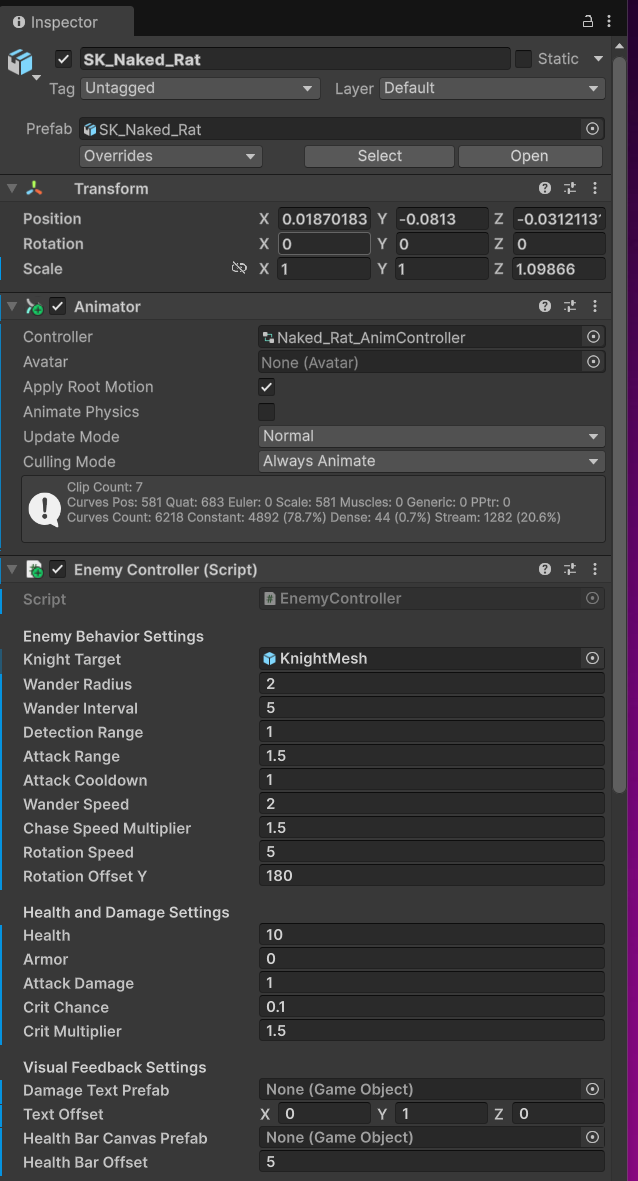Open the Culling Mode dropdown
The height and width of the screenshot is (1181, 638).
[x=431, y=461]
